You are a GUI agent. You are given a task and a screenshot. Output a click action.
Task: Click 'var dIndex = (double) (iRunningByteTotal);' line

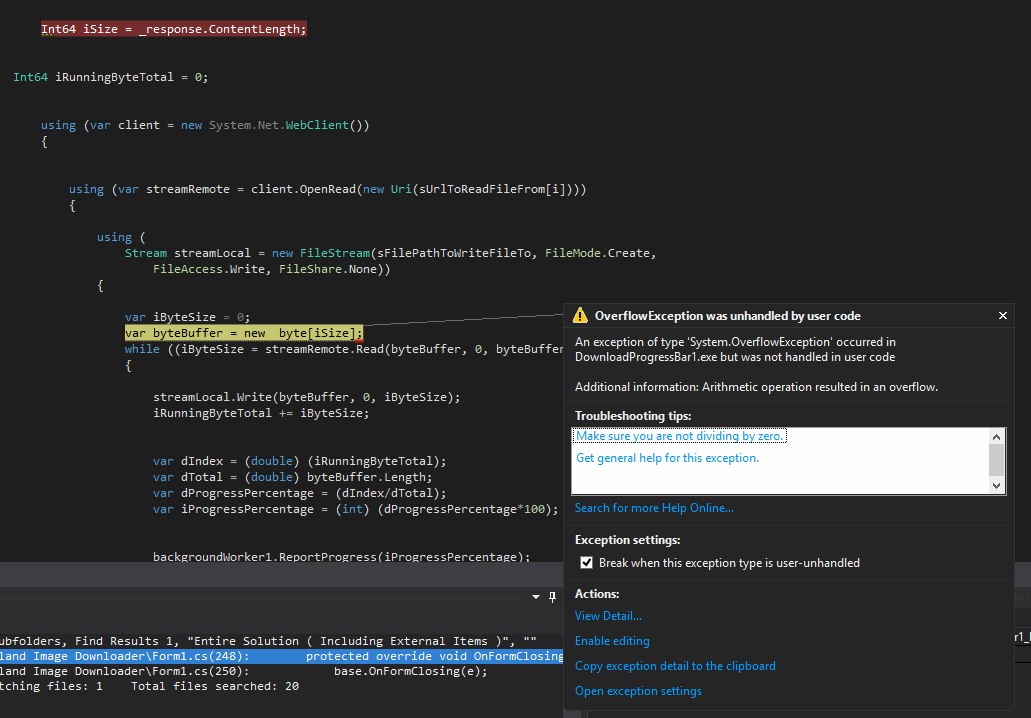tap(299, 461)
